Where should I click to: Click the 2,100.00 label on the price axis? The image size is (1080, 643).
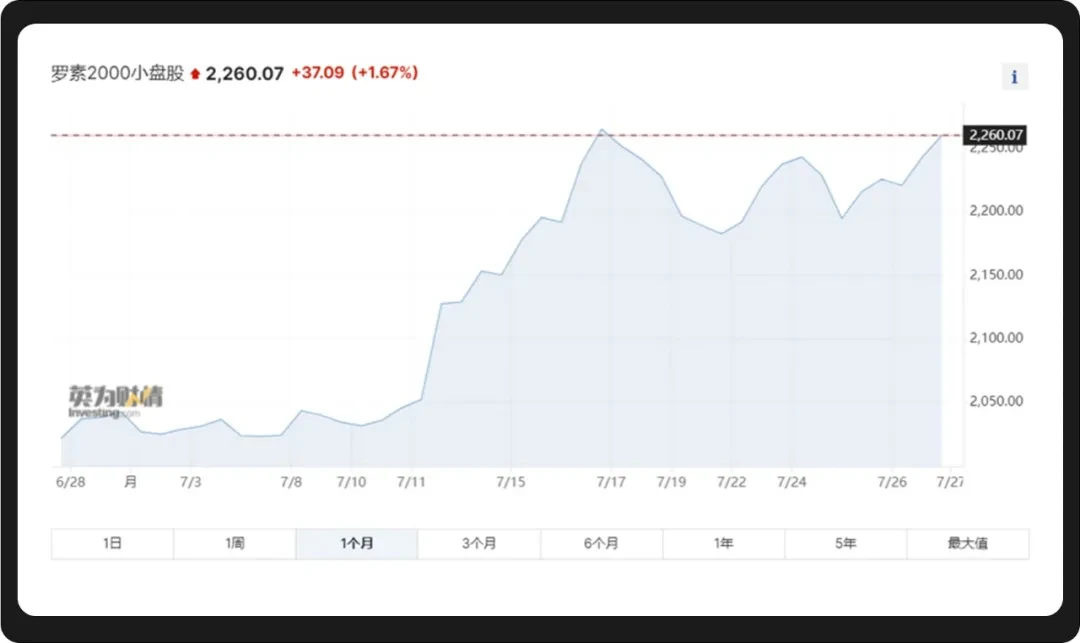coord(995,338)
